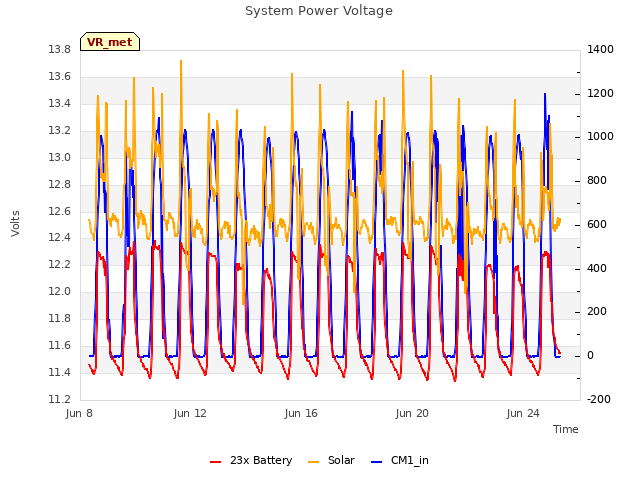Click the 400 right axis label
The image size is (640, 480).
coord(597,269)
